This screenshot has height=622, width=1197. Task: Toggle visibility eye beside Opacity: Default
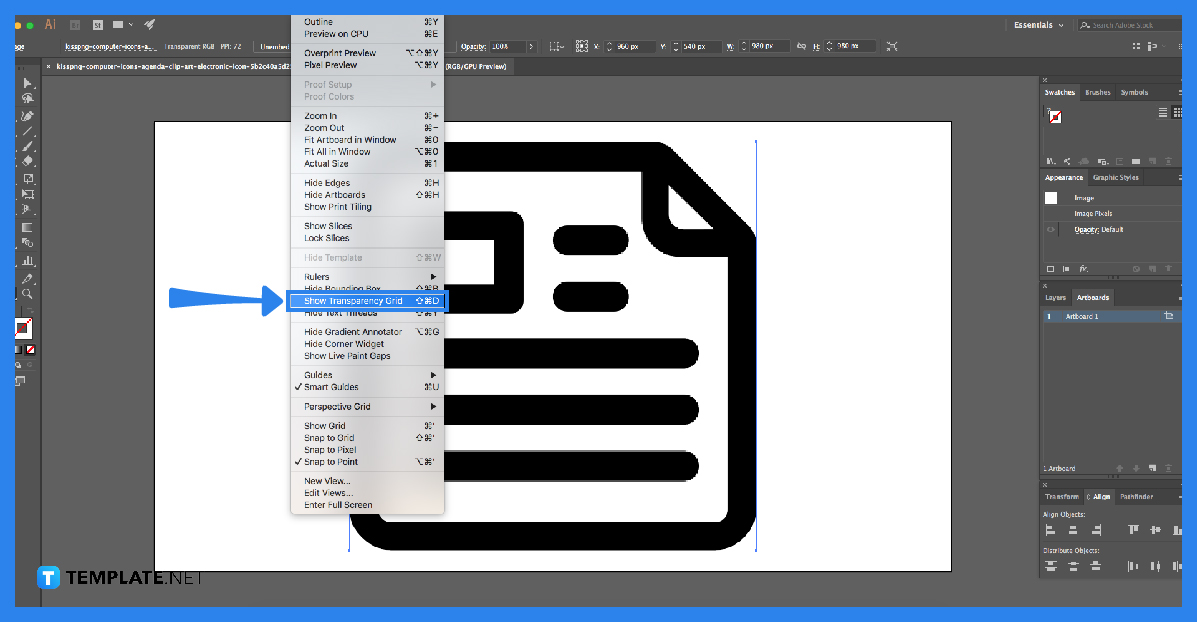(1050, 229)
